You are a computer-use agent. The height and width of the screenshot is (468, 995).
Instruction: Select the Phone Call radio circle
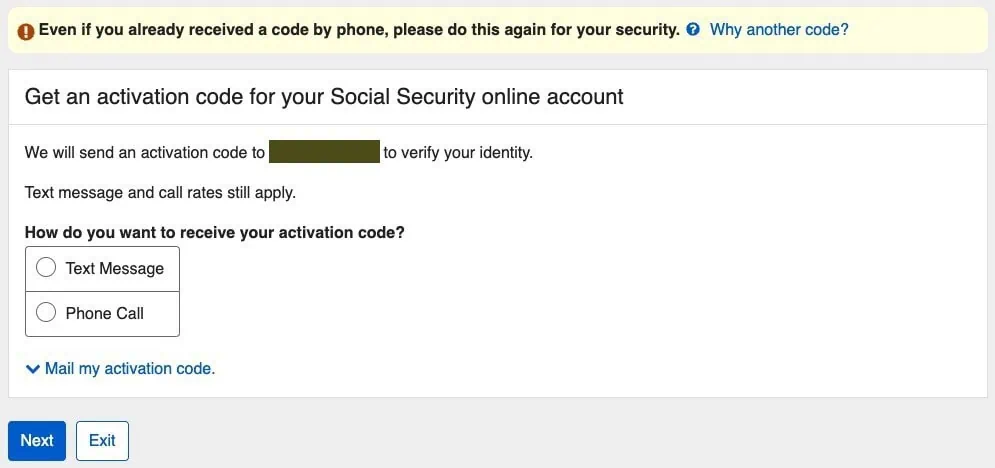coord(46,313)
